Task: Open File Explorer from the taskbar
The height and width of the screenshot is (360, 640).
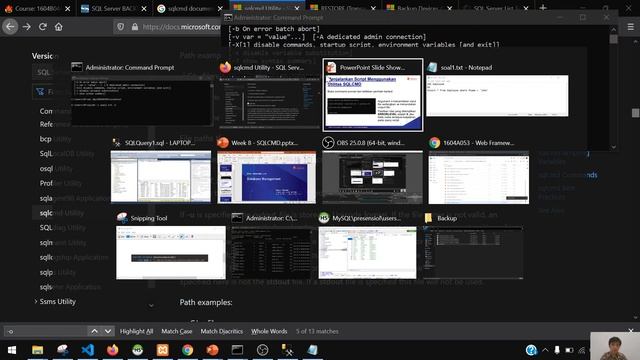Action: coord(38,350)
